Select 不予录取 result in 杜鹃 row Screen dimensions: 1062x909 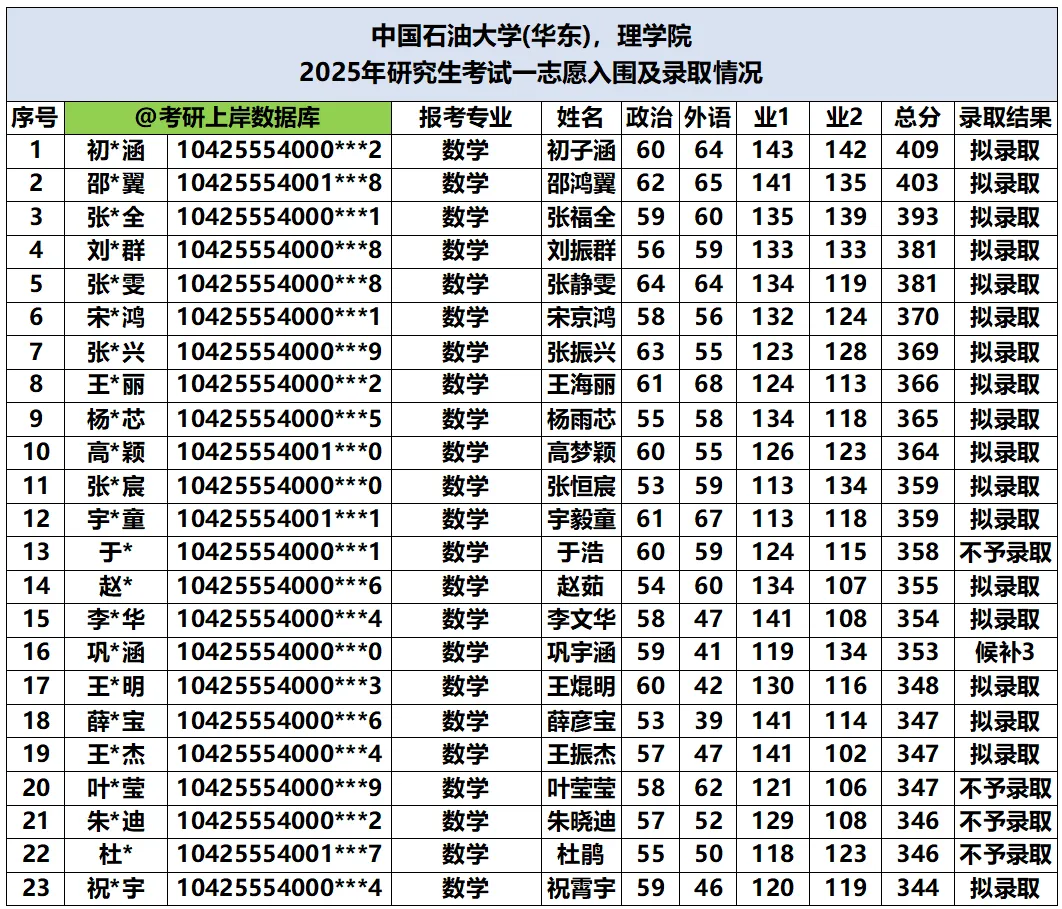(x=1004, y=855)
